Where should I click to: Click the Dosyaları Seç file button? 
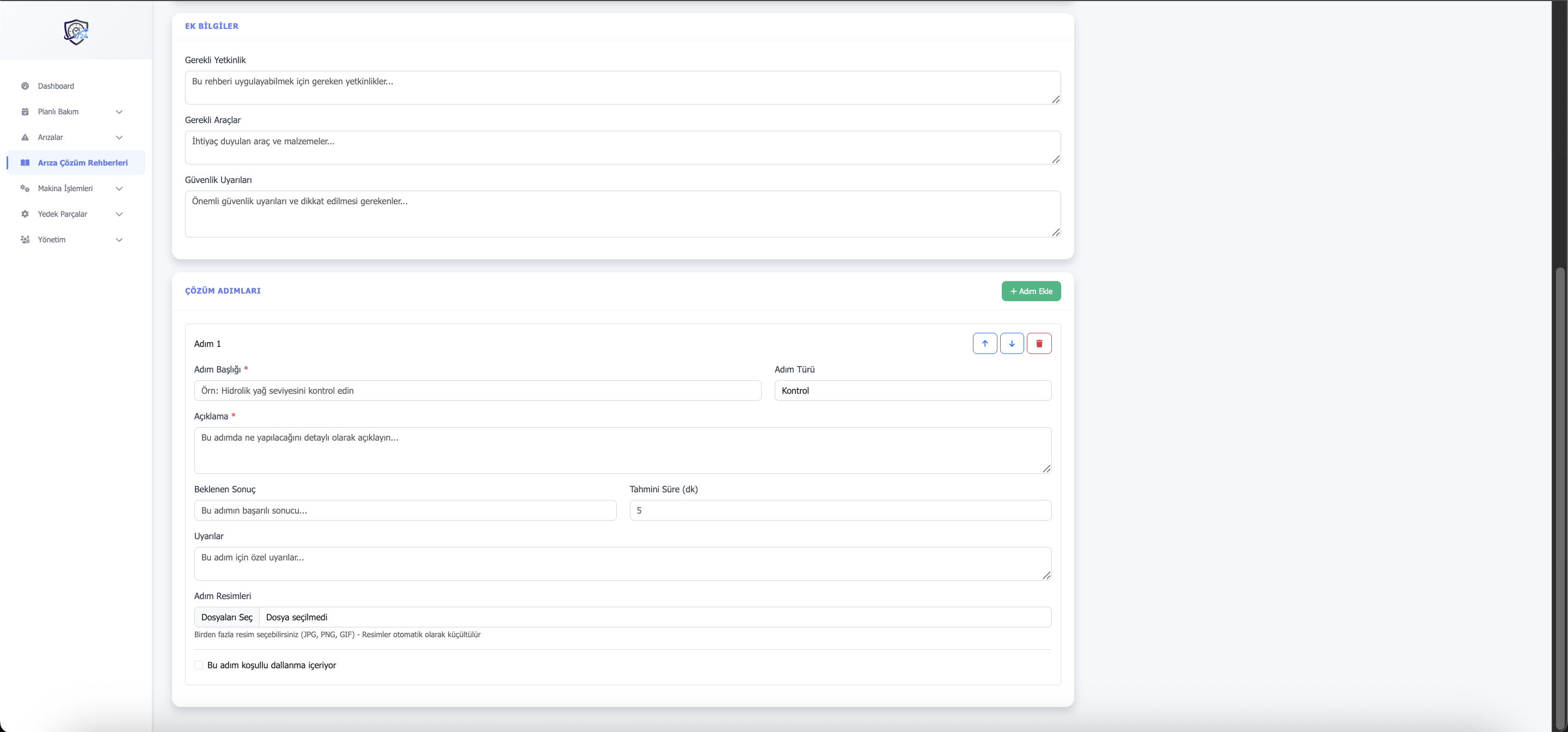coord(226,617)
